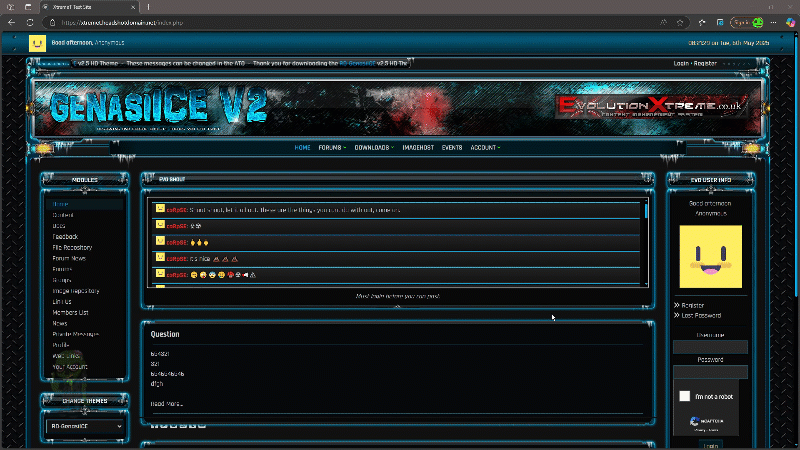800x450 pixels.
Task: Close the Xtreme1 Test Site tab
Action: click(133, 7)
